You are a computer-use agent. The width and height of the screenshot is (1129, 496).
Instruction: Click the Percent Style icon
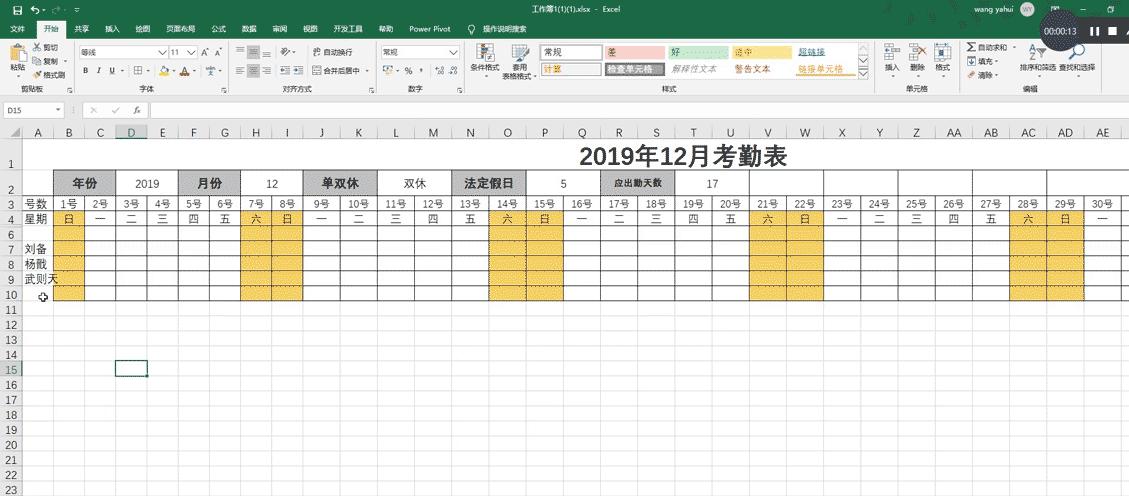tap(408, 71)
